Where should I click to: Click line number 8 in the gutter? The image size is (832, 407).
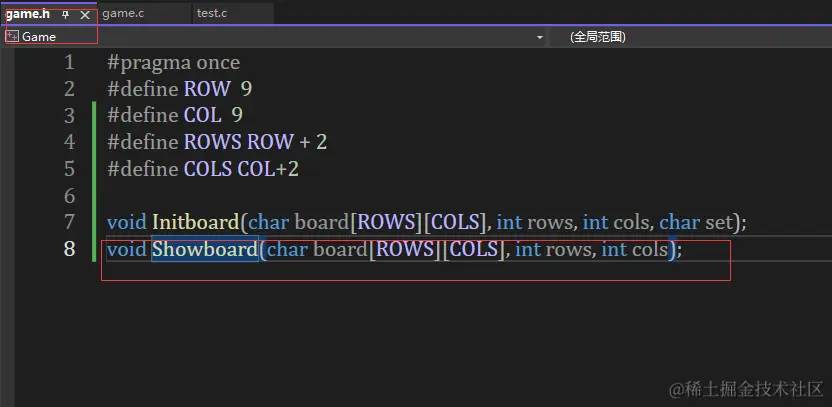click(x=70, y=249)
